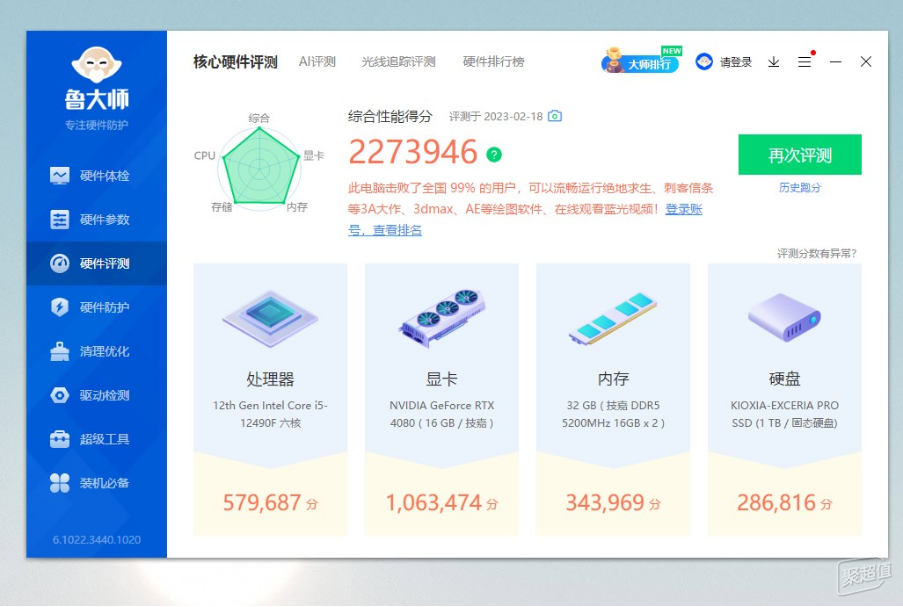Switch to the 核心硬件评测 tab

pyautogui.click(x=235, y=62)
